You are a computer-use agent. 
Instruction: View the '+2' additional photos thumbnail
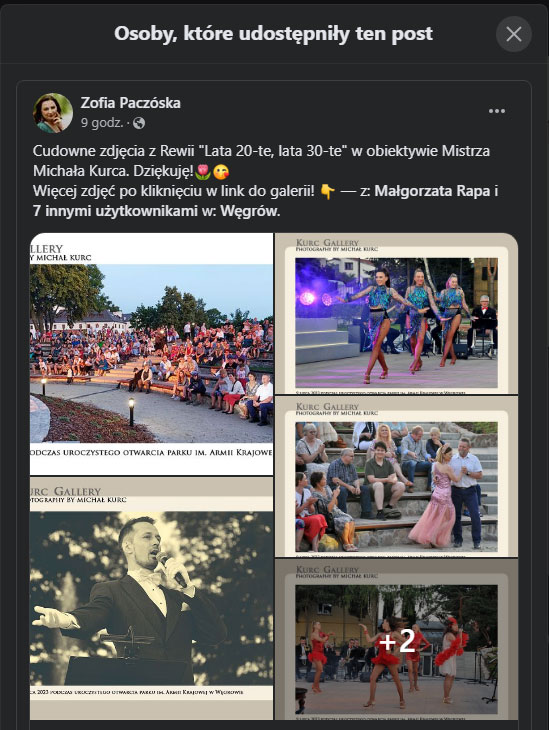point(396,640)
